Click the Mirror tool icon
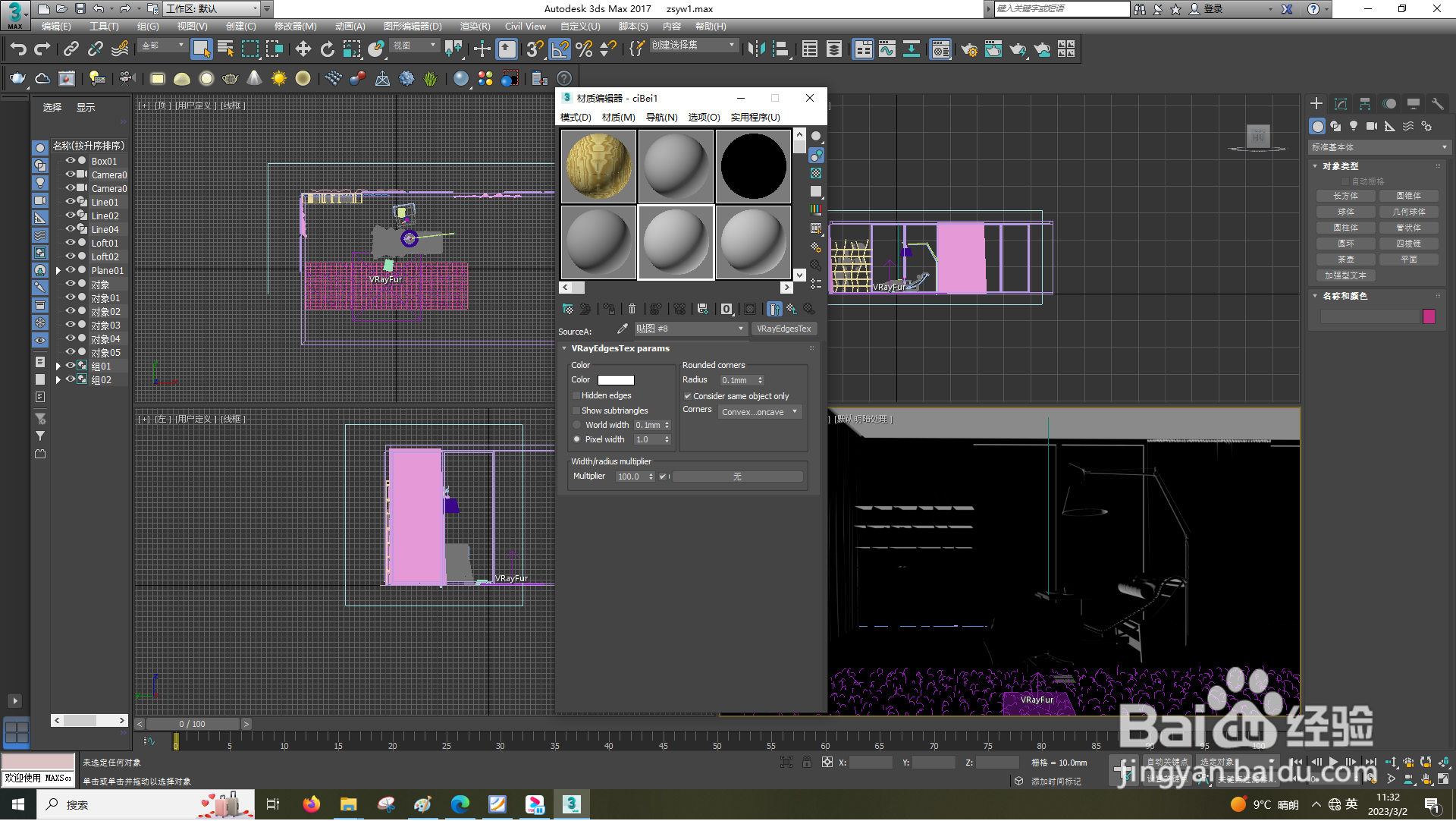The height and width of the screenshot is (821, 1456). pos(756,49)
